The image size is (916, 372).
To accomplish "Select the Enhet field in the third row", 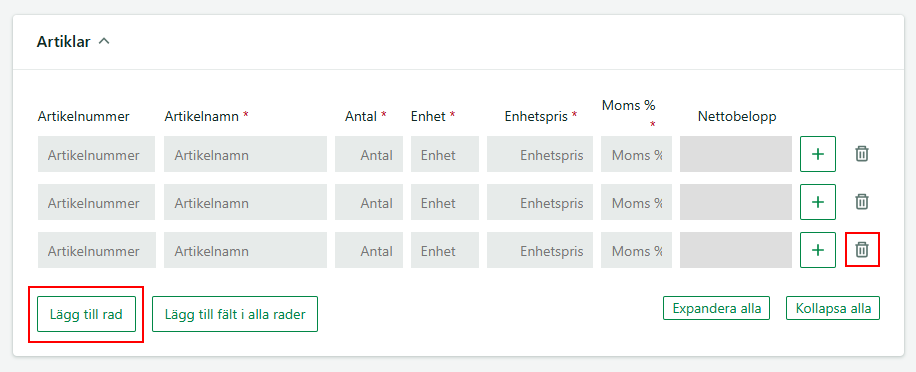I will 445,250.
